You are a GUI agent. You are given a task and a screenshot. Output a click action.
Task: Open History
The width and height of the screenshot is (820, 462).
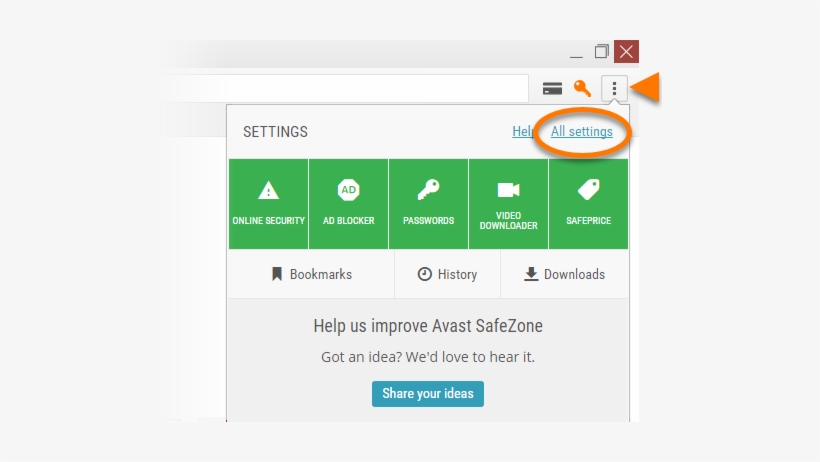[447, 274]
